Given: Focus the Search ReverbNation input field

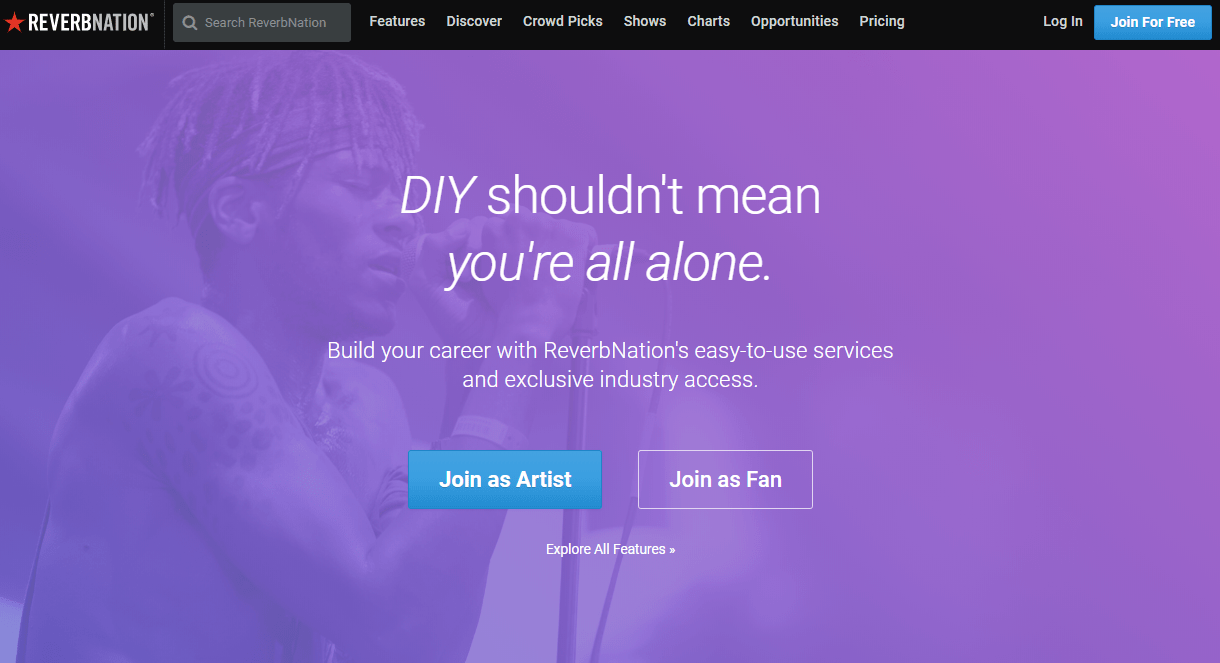Looking at the screenshot, I should point(262,22).
